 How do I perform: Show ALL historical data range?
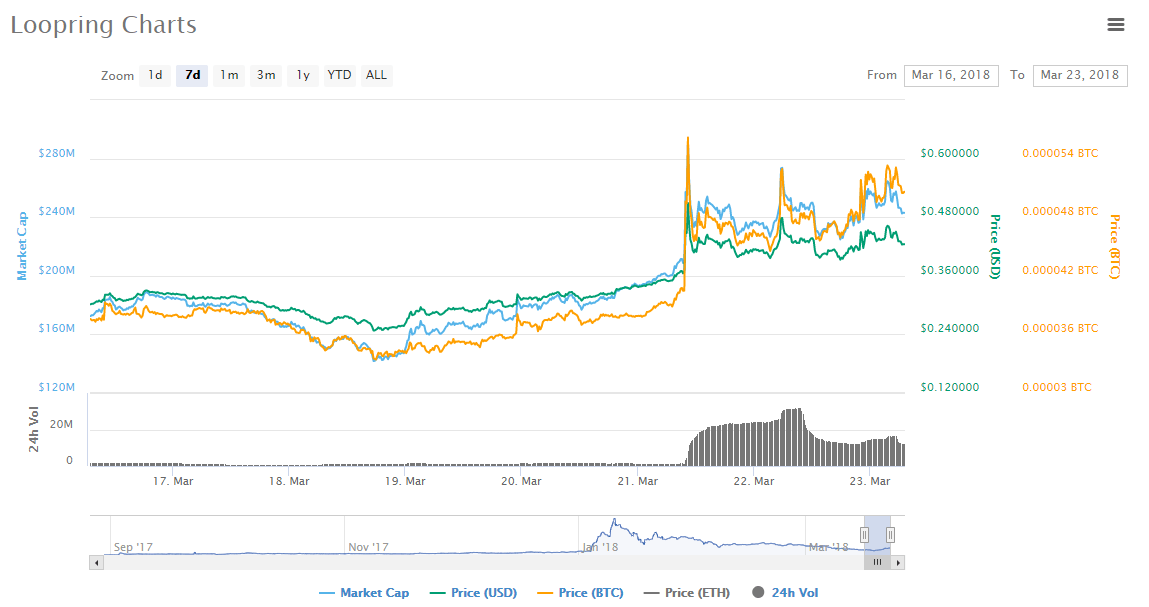376,75
